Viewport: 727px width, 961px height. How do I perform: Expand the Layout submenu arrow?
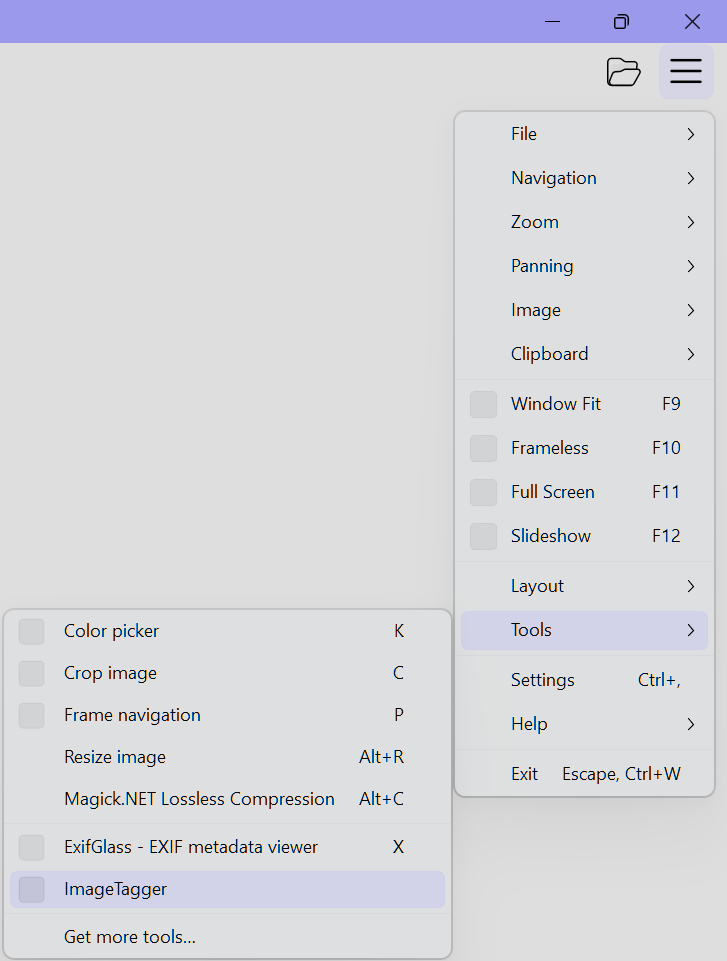point(690,586)
